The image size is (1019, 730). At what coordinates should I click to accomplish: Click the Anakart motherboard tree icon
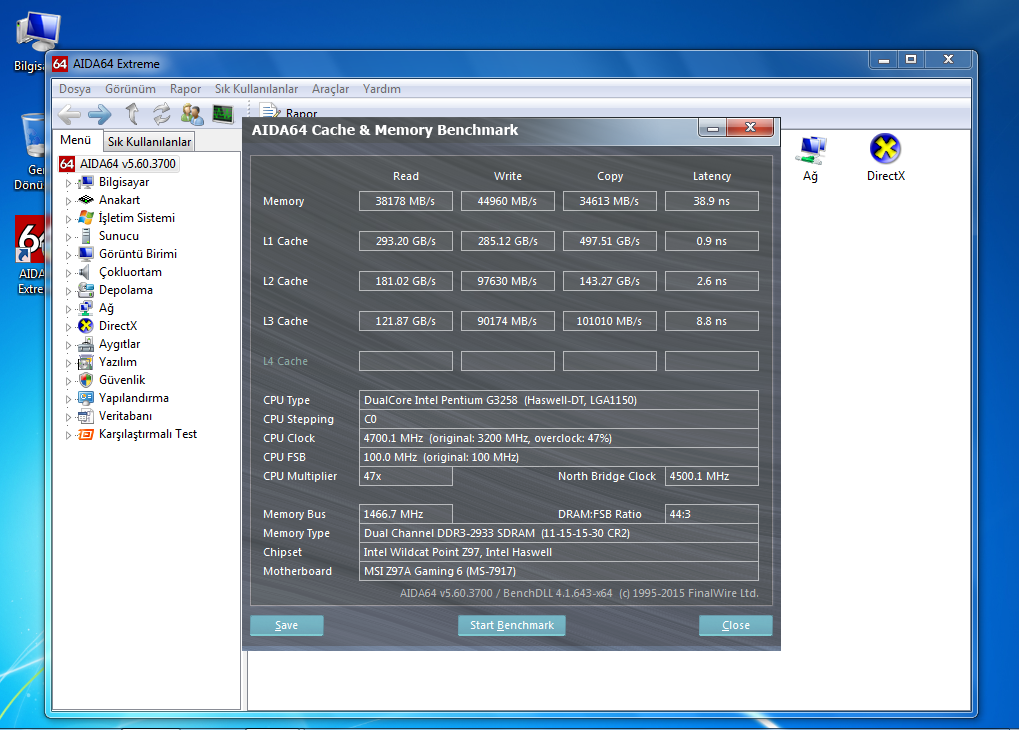point(86,200)
